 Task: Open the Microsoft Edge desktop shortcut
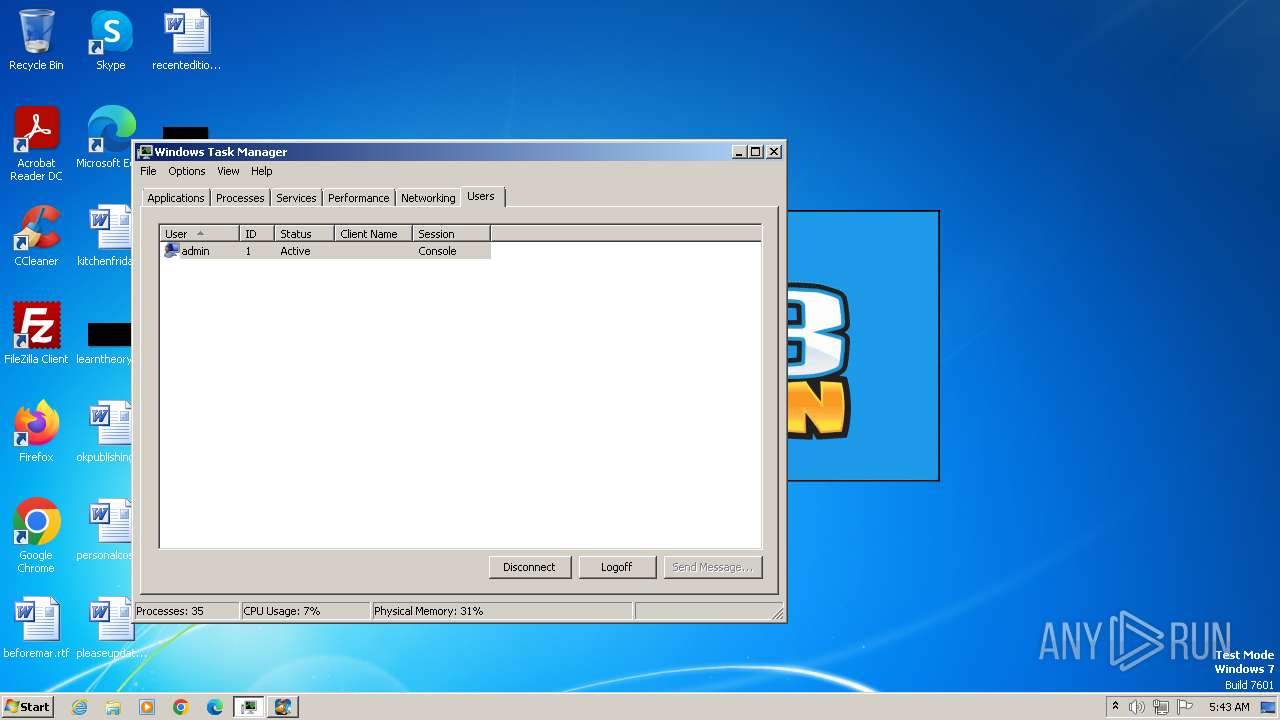(x=108, y=138)
